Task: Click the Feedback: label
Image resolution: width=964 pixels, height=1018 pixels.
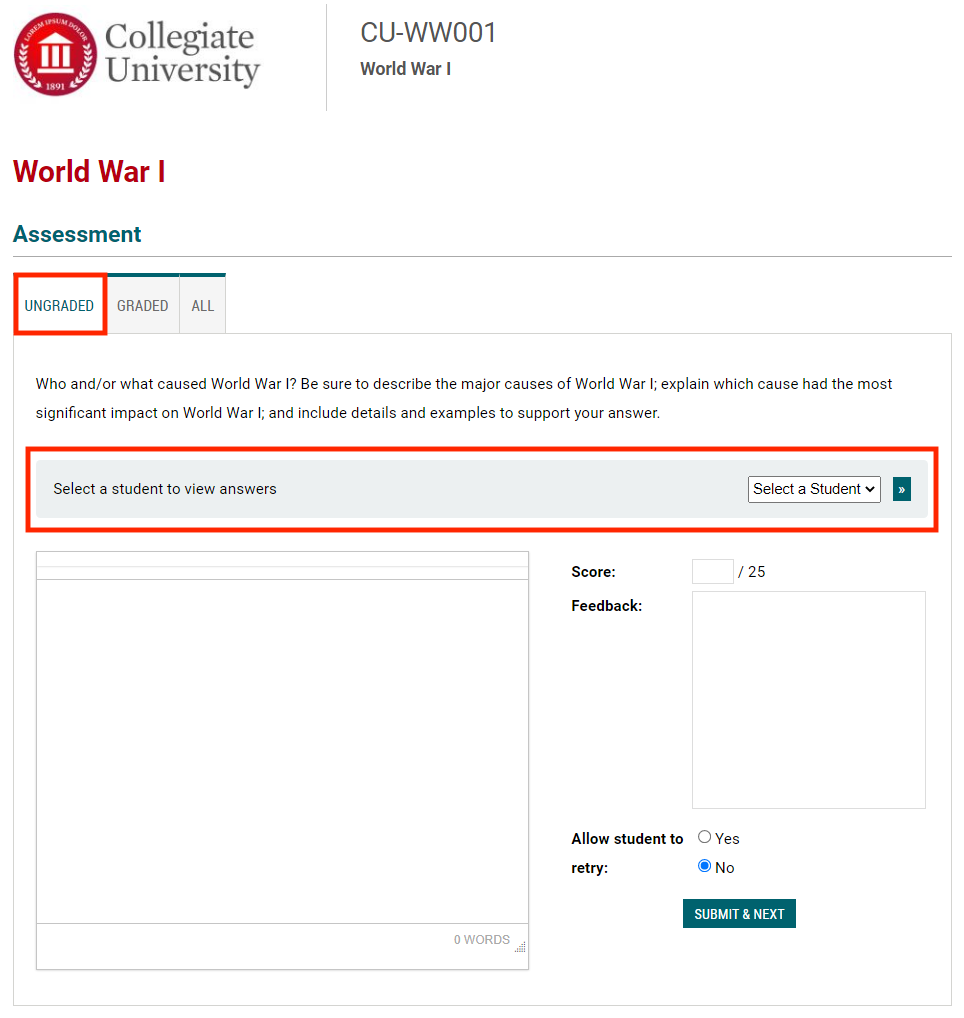Action: click(606, 606)
